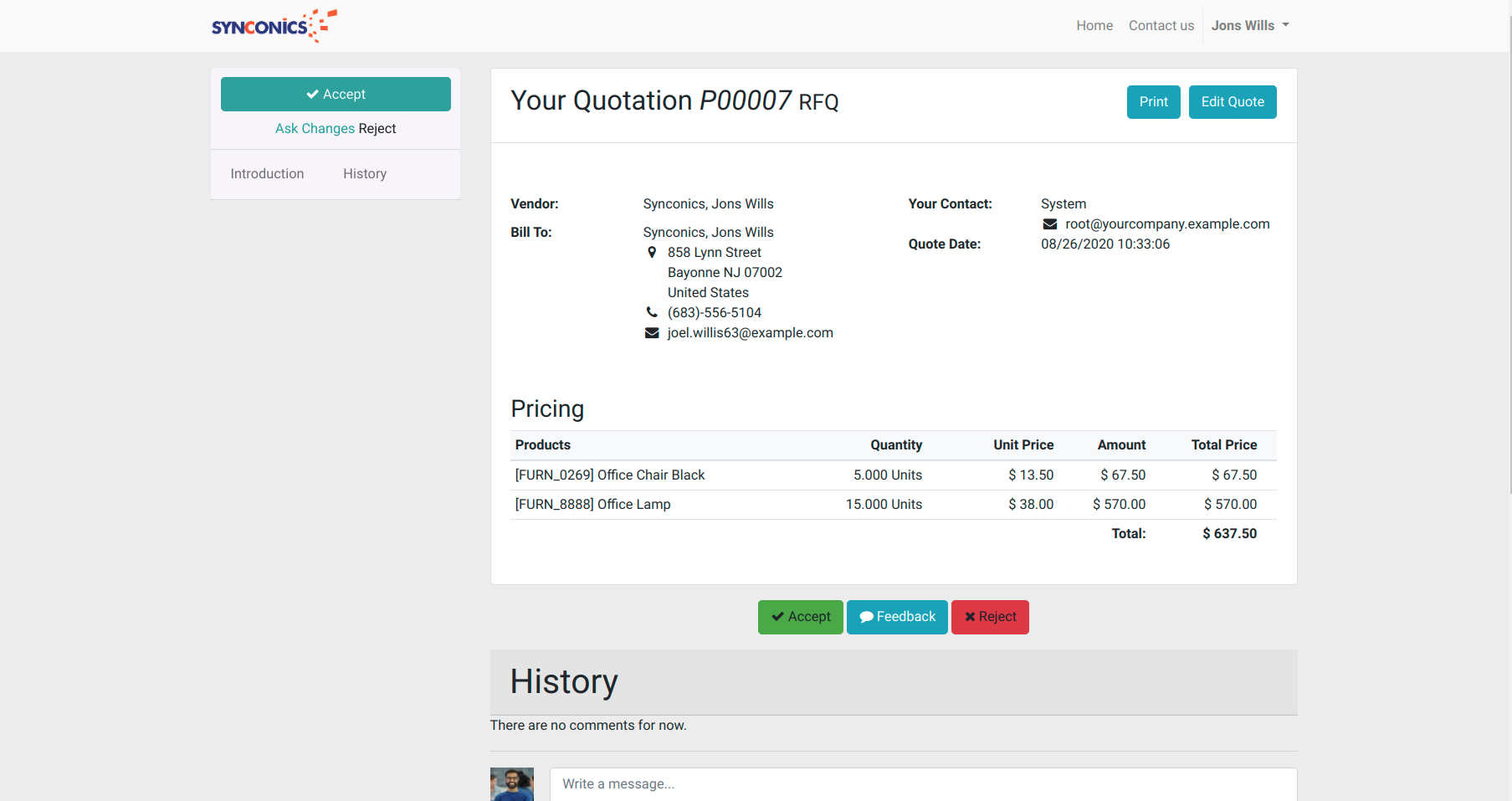Screen dimensions: 1512x801
Task: Click the user avatar near message box
Action: (x=511, y=784)
